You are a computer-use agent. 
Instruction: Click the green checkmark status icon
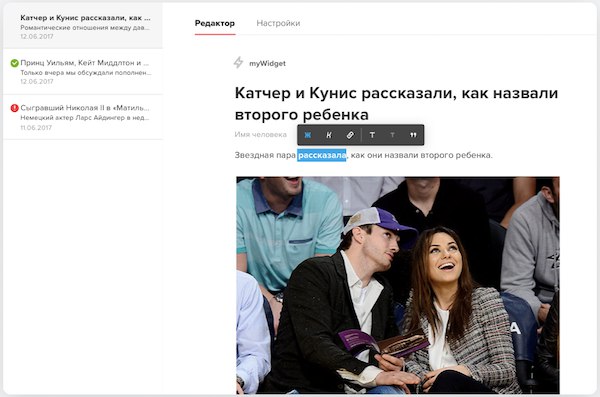[15, 63]
